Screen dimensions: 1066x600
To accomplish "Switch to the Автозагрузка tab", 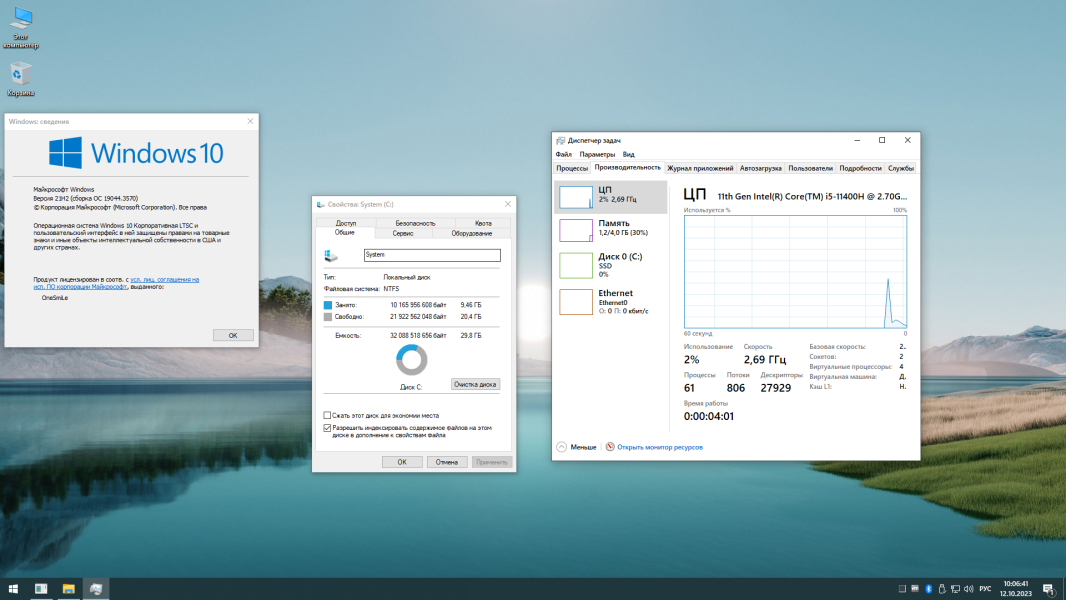I will [761, 168].
